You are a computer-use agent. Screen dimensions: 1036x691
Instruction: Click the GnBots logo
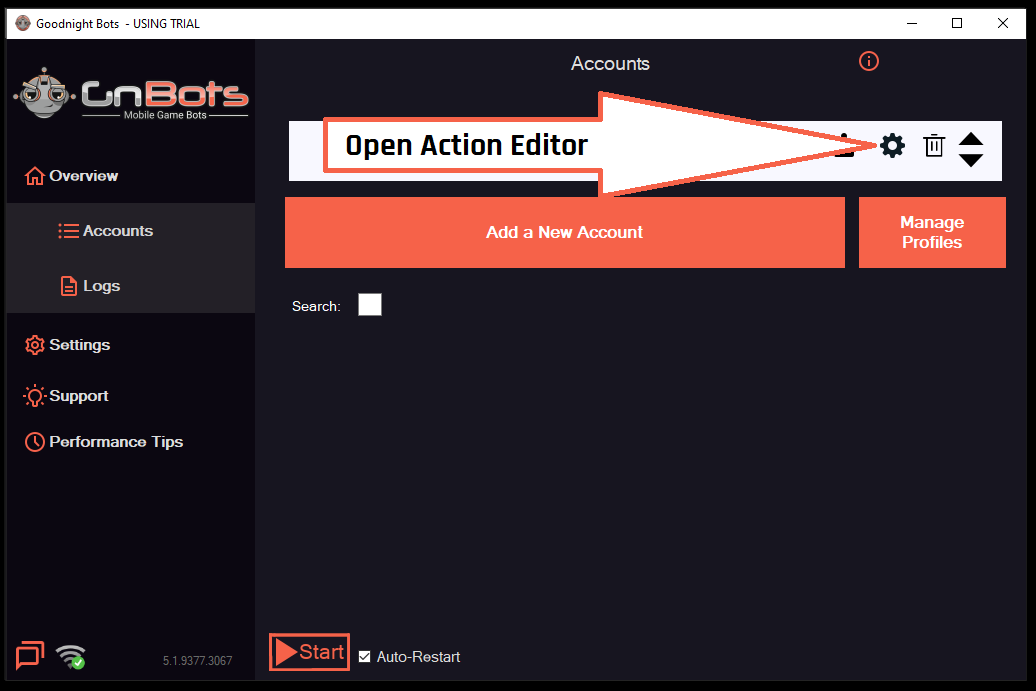pyautogui.click(x=130, y=92)
